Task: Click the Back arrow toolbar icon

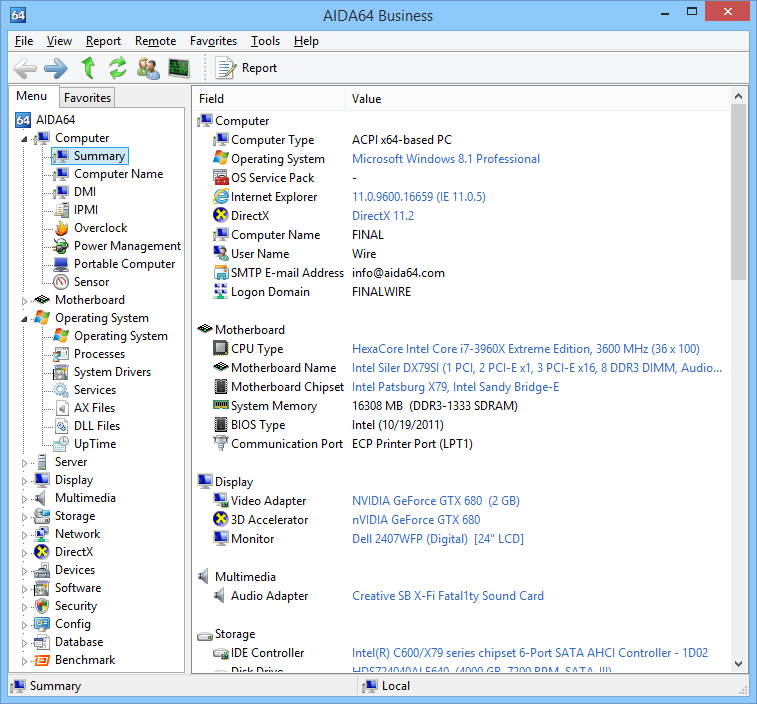Action: (25, 68)
